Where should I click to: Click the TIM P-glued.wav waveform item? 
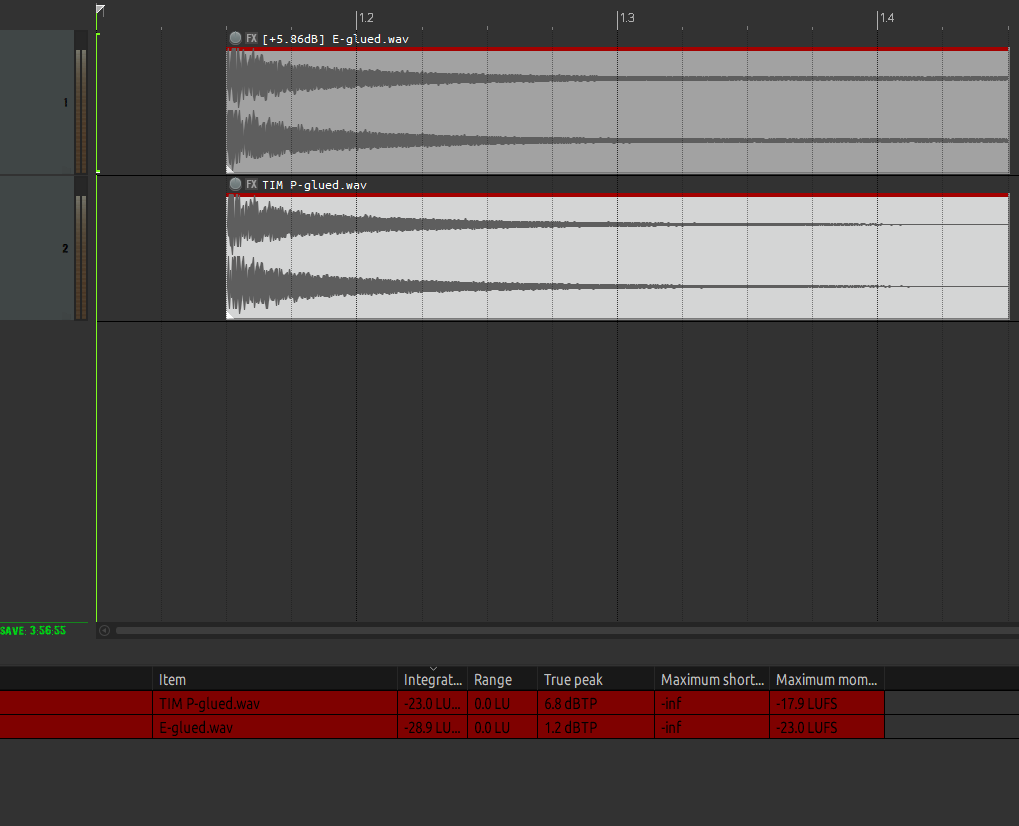click(x=617, y=257)
